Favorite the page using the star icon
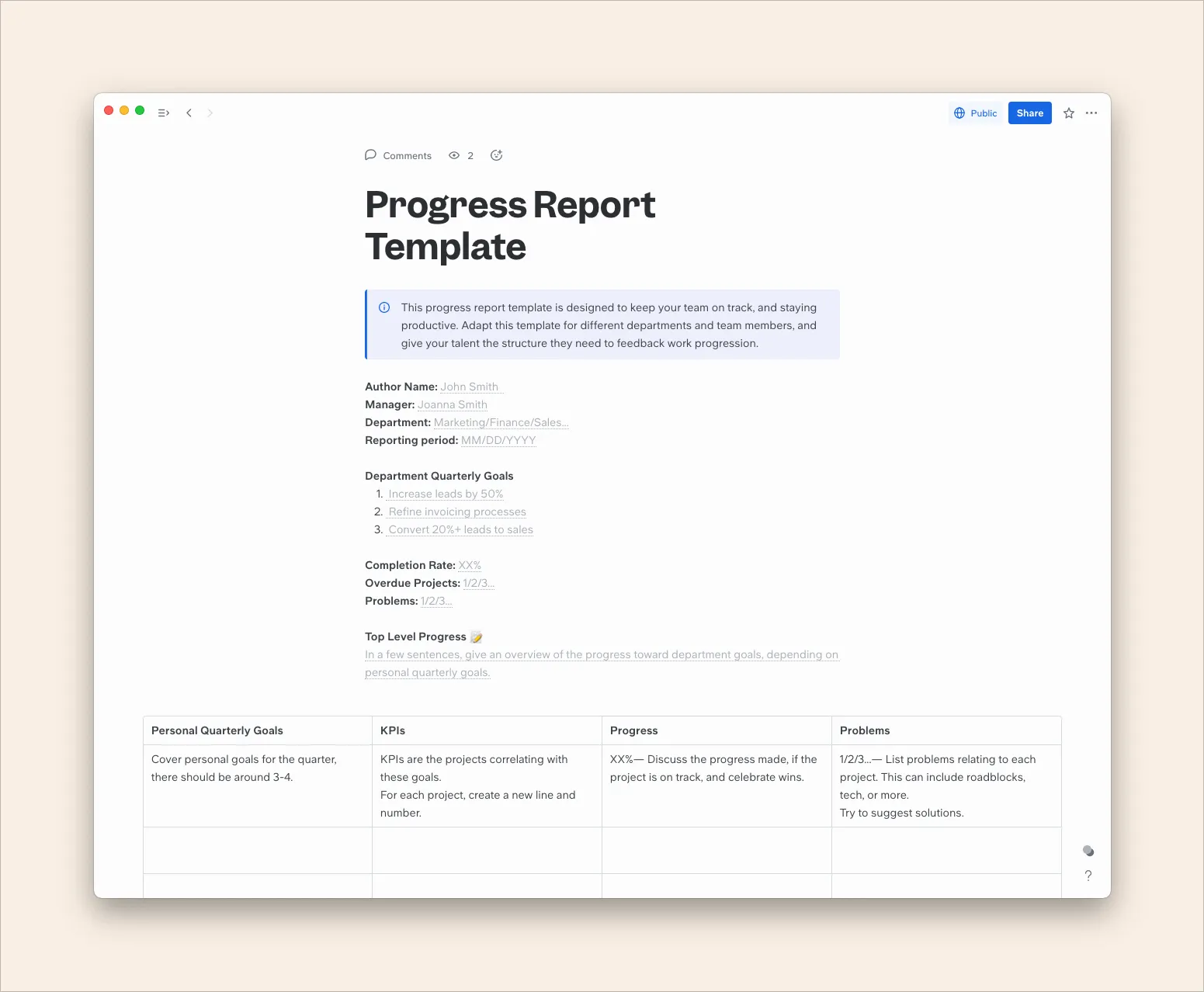 click(1068, 113)
